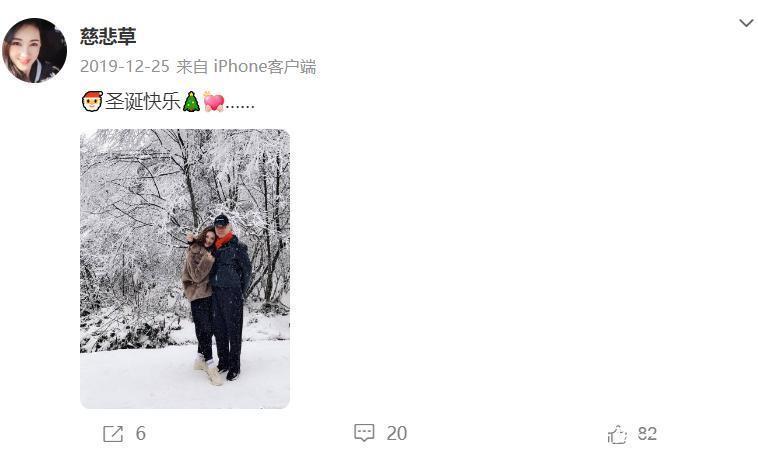Viewport: 758px width, 452px height.
Task: Click the pink heart emoji
Action: tap(214, 102)
